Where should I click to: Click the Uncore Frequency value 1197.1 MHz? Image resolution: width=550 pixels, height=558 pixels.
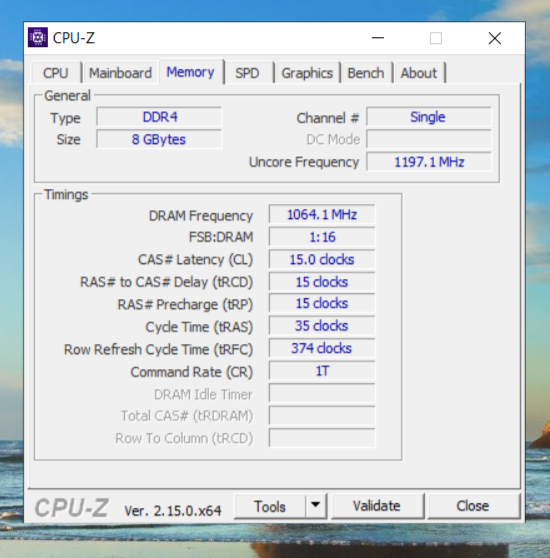[x=429, y=162]
